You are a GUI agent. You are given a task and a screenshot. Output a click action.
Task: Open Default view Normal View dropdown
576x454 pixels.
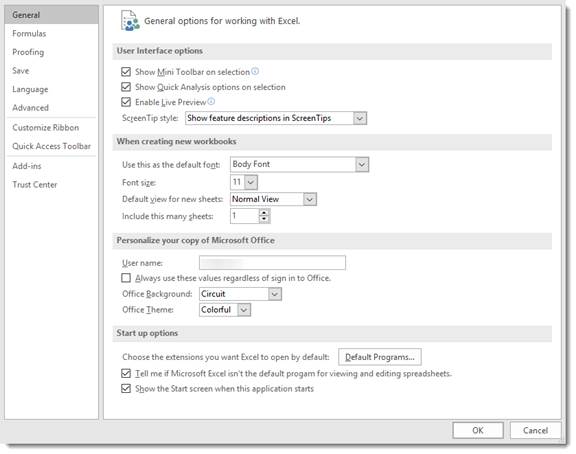click(x=273, y=199)
